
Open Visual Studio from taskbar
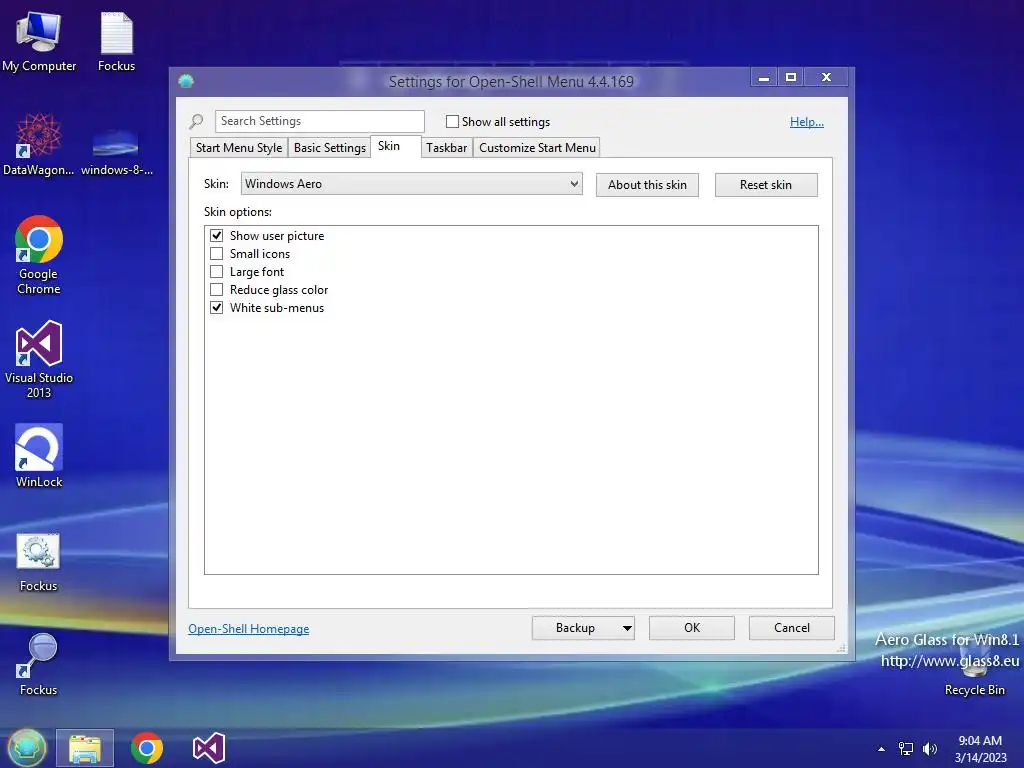[209, 748]
